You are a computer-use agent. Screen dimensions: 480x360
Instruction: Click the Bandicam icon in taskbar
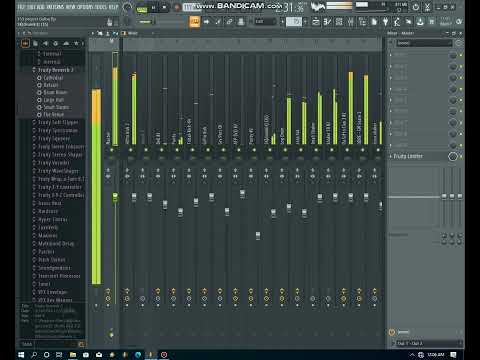(x=164, y=355)
